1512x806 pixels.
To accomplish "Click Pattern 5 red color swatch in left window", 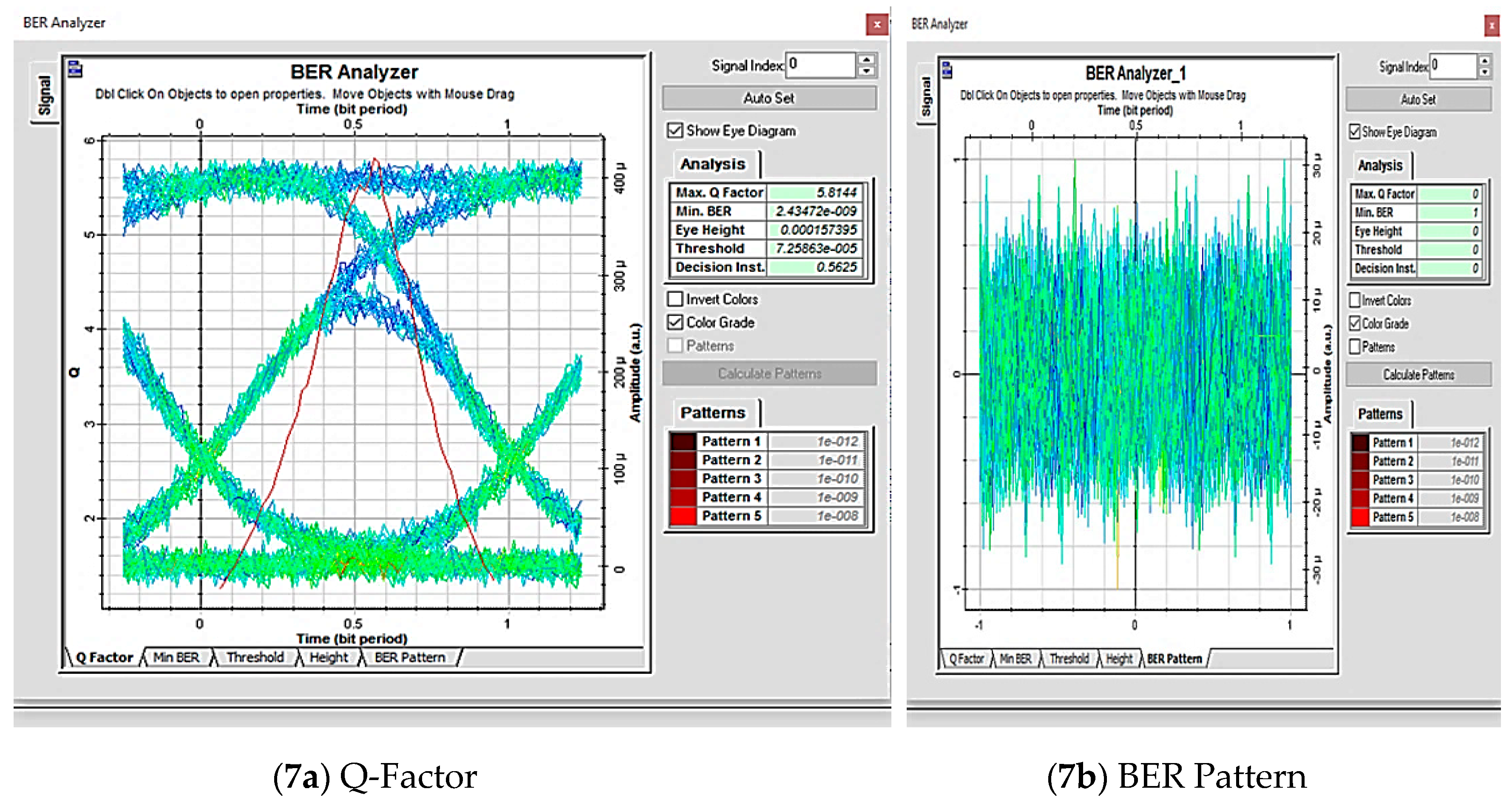I will [x=683, y=516].
